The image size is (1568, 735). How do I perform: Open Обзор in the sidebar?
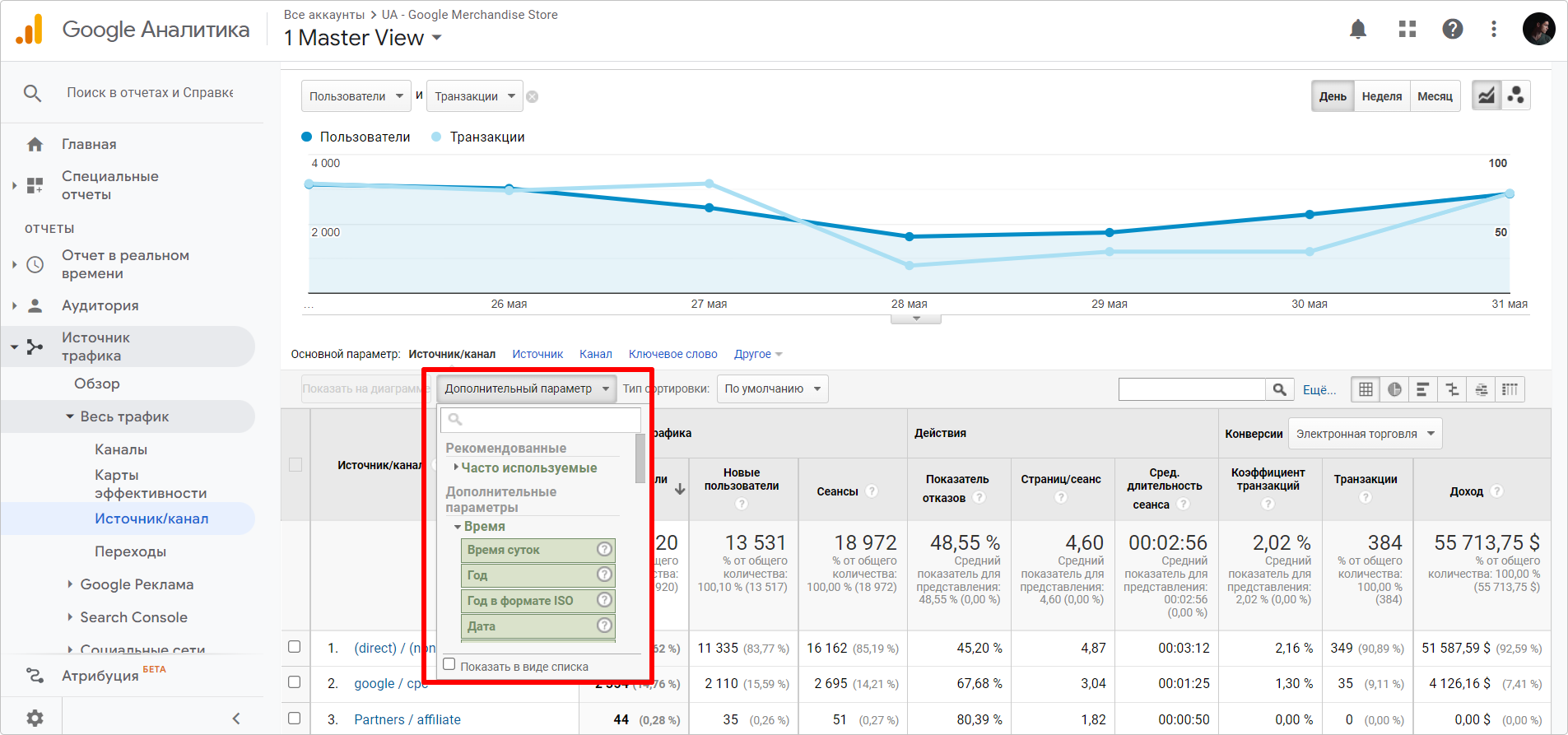pos(97,384)
